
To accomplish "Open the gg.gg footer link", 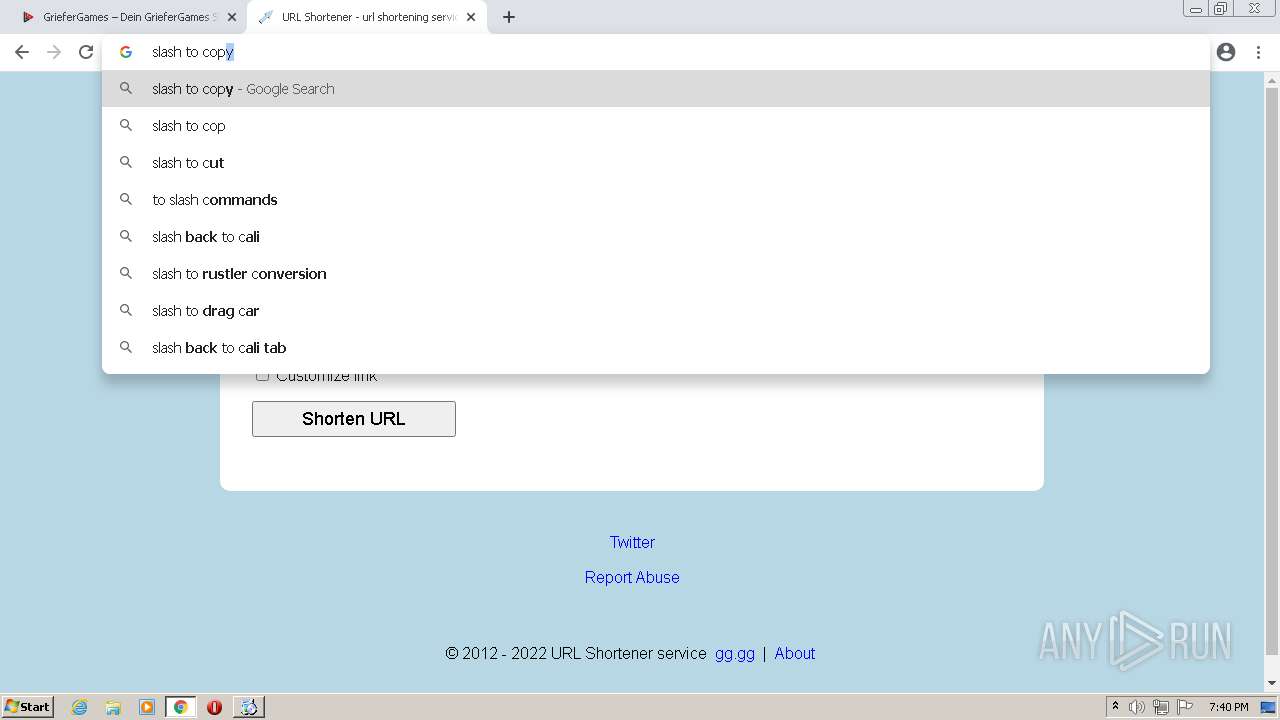I will [735, 653].
